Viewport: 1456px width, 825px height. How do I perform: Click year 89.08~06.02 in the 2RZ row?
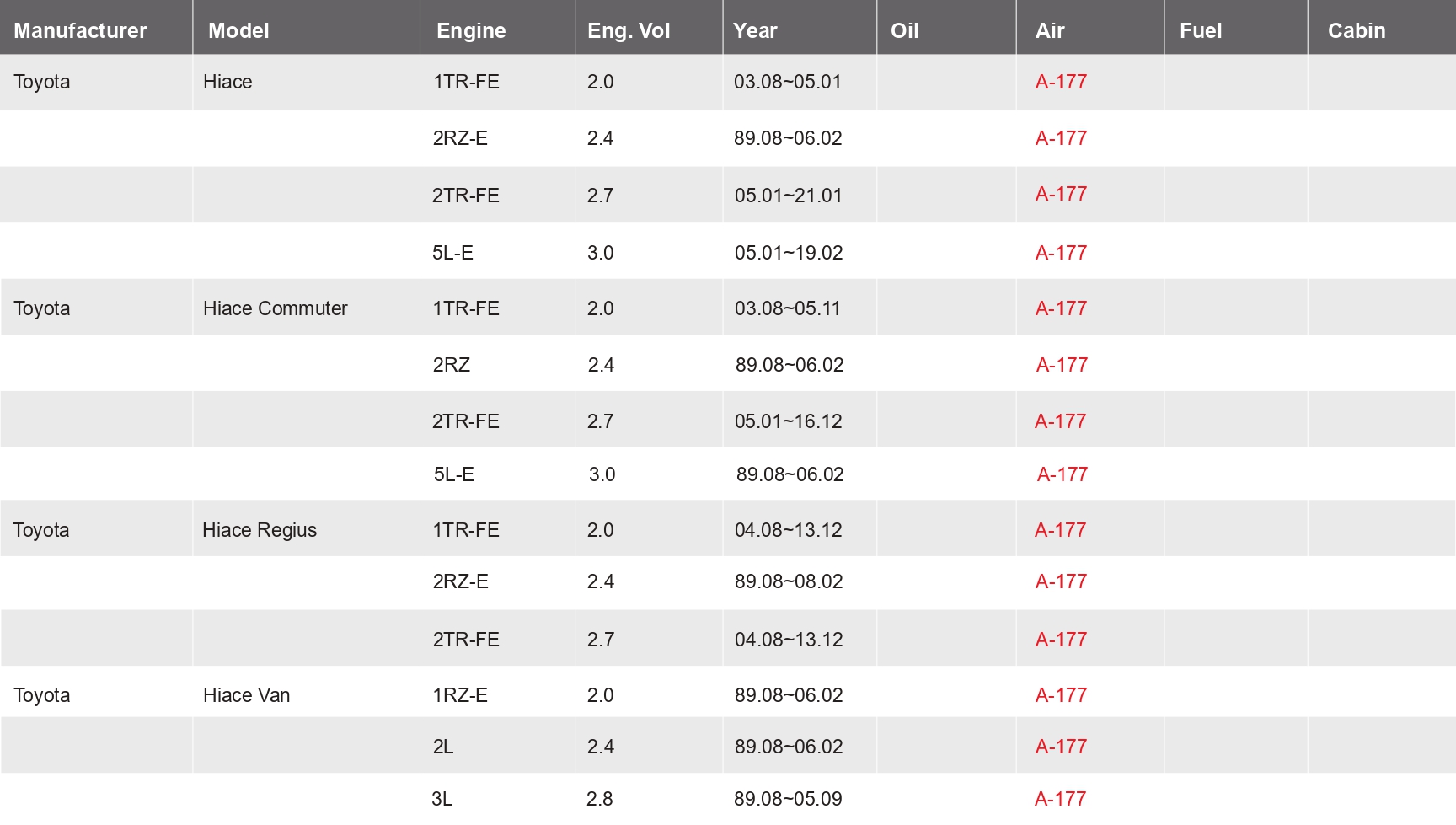[x=790, y=365]
